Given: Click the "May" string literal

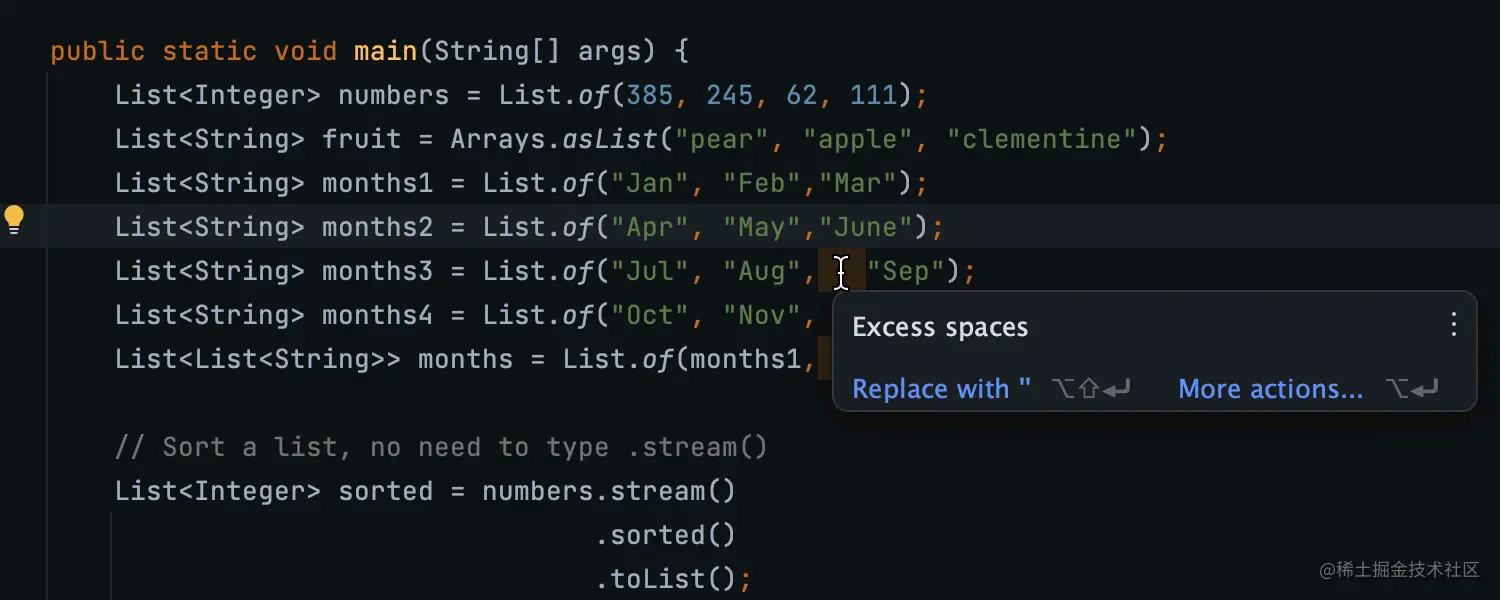Looking at the screenshot, I should pos(762,227).
